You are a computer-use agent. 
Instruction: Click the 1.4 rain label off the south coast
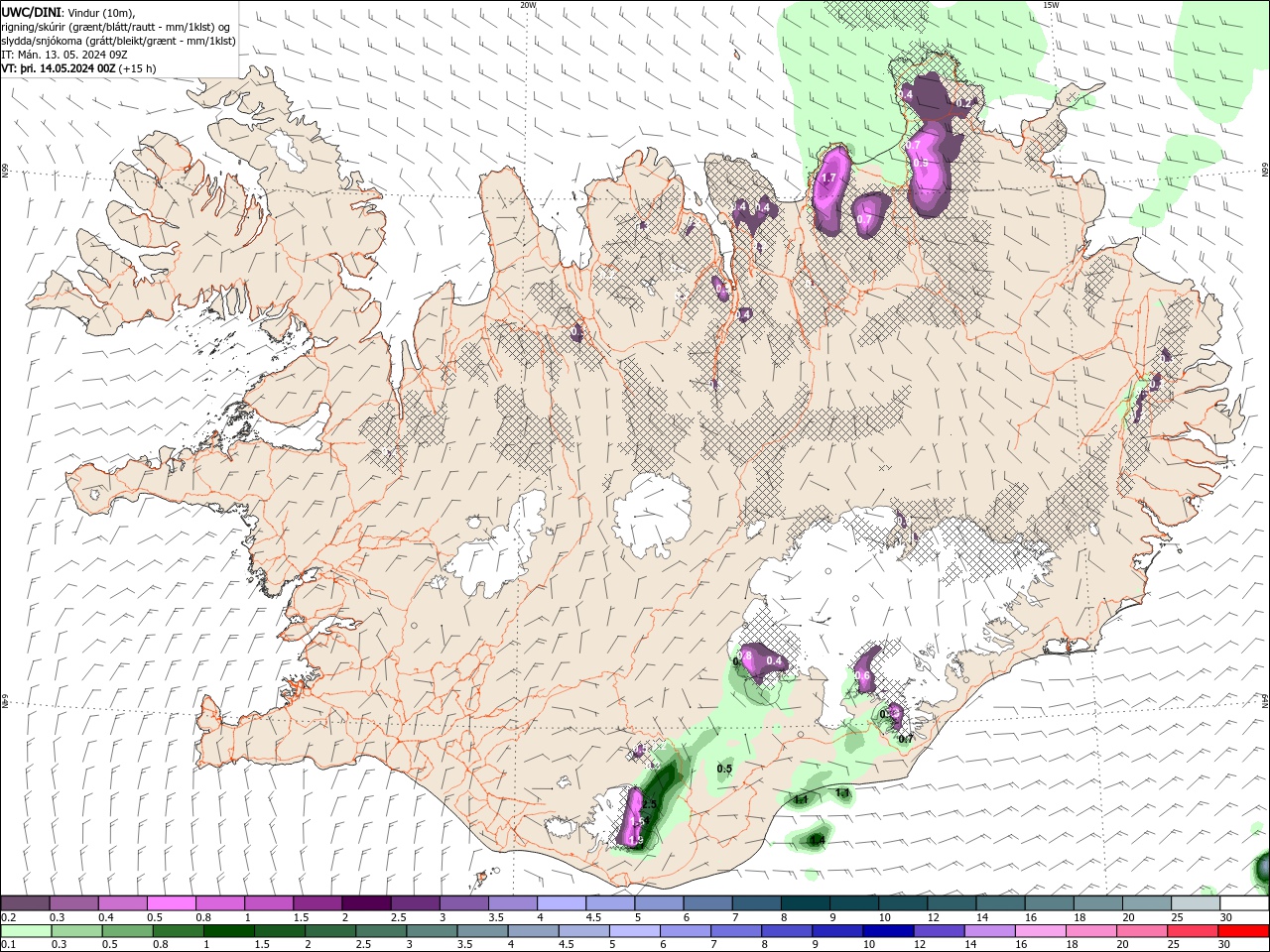tap(818, 841)
